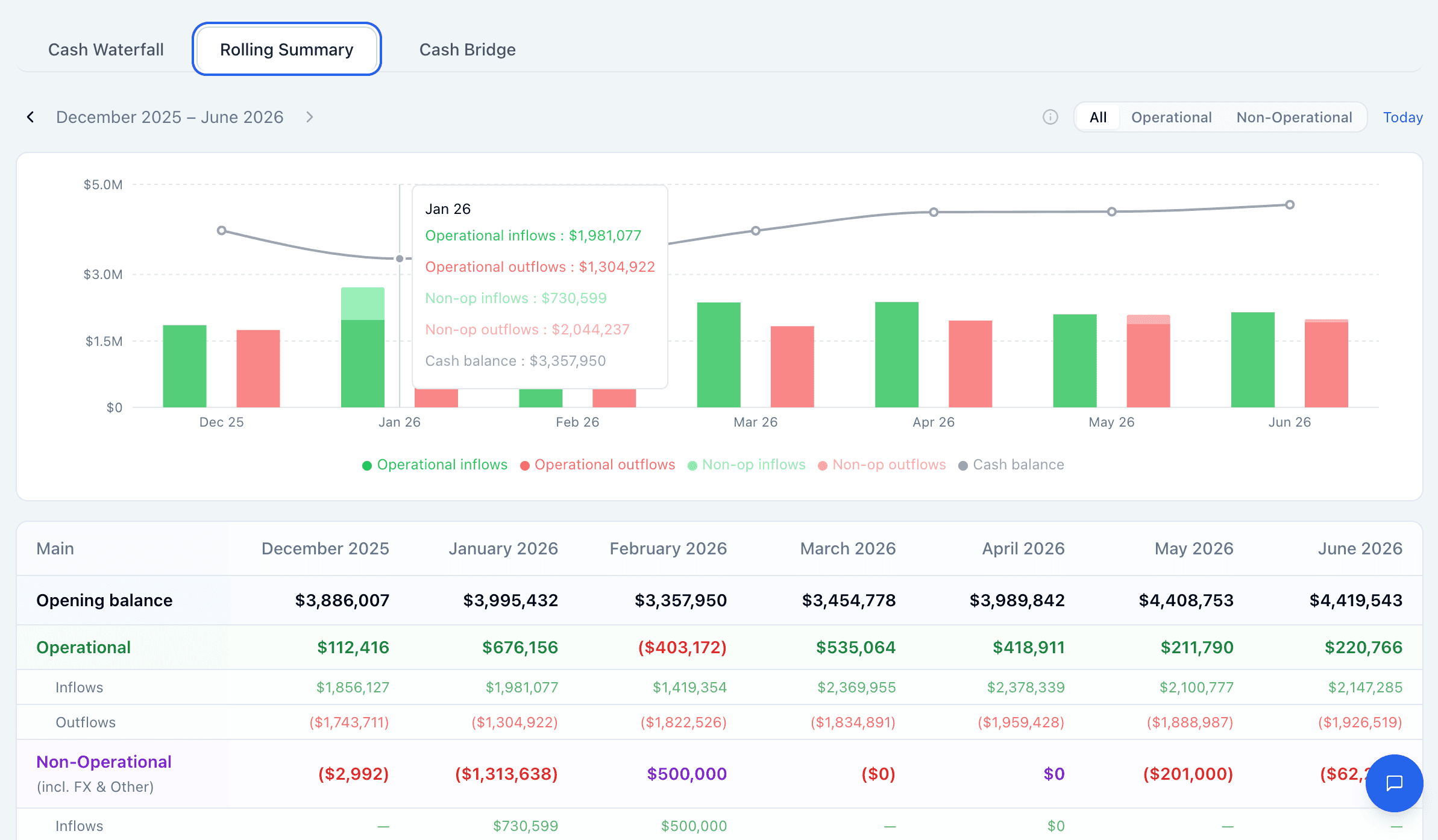Click Jun 26 green inflows bar
Image resolution: width=1438 pixels, height=840 pixels.
click(x=1253, y=360)
